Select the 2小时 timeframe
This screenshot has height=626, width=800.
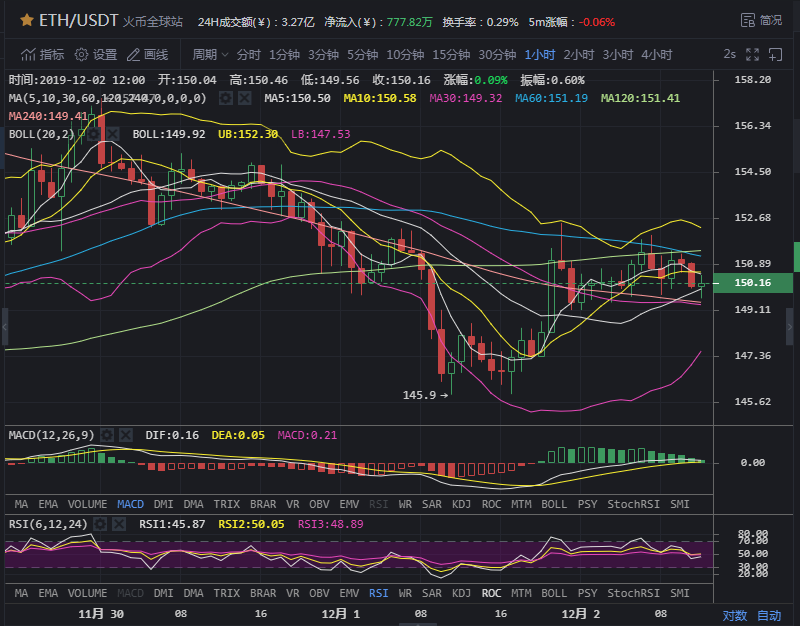579,55
